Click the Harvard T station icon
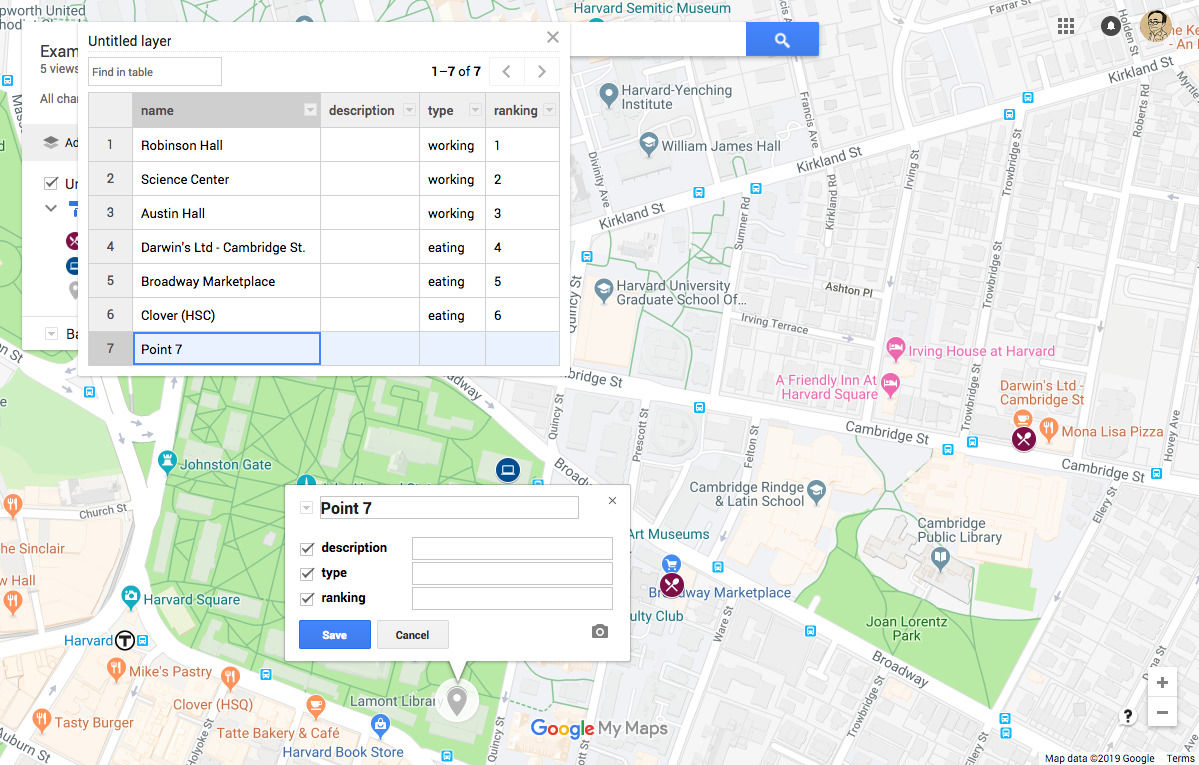Screen dimensions: 1199x765 (x=125, y=640)
